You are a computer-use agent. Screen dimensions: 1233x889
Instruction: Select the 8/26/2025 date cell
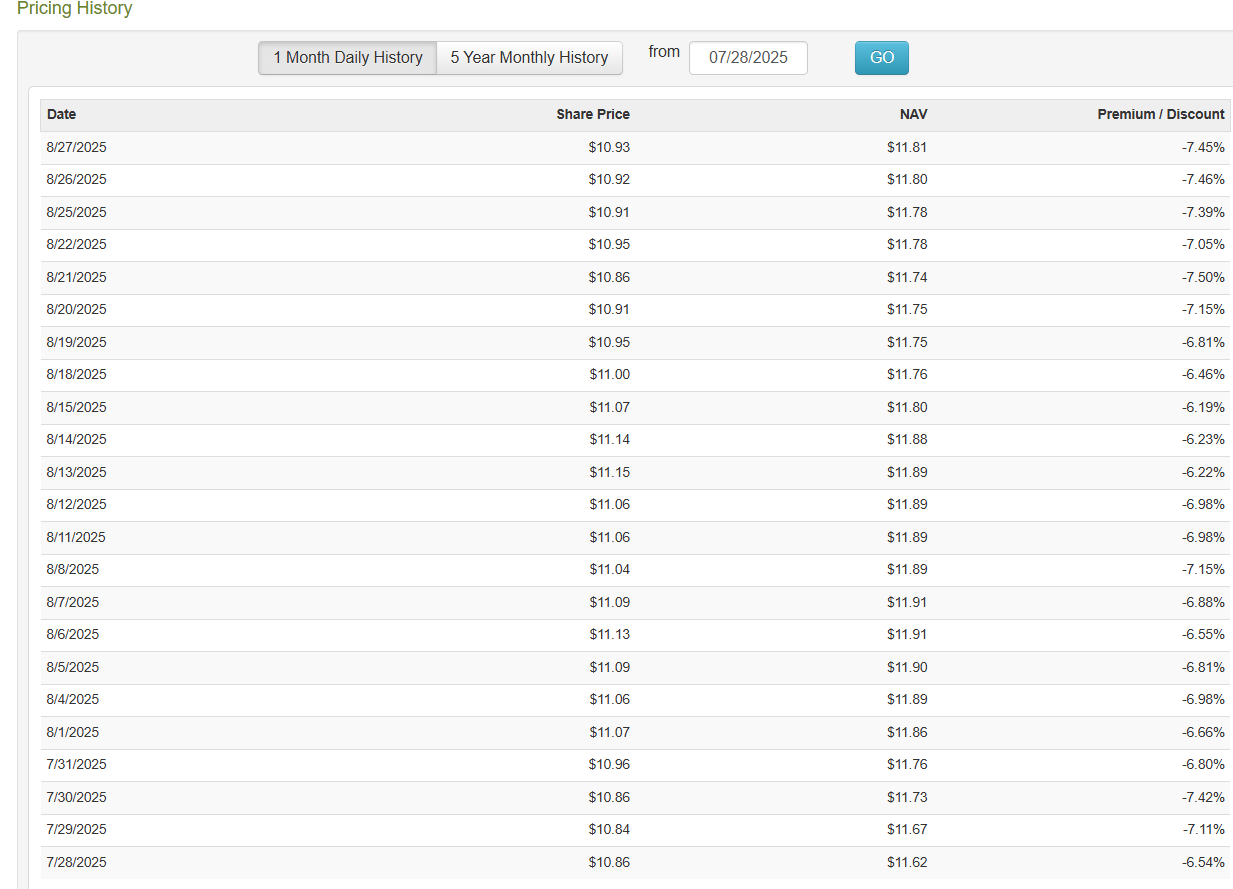click(76, 180)
